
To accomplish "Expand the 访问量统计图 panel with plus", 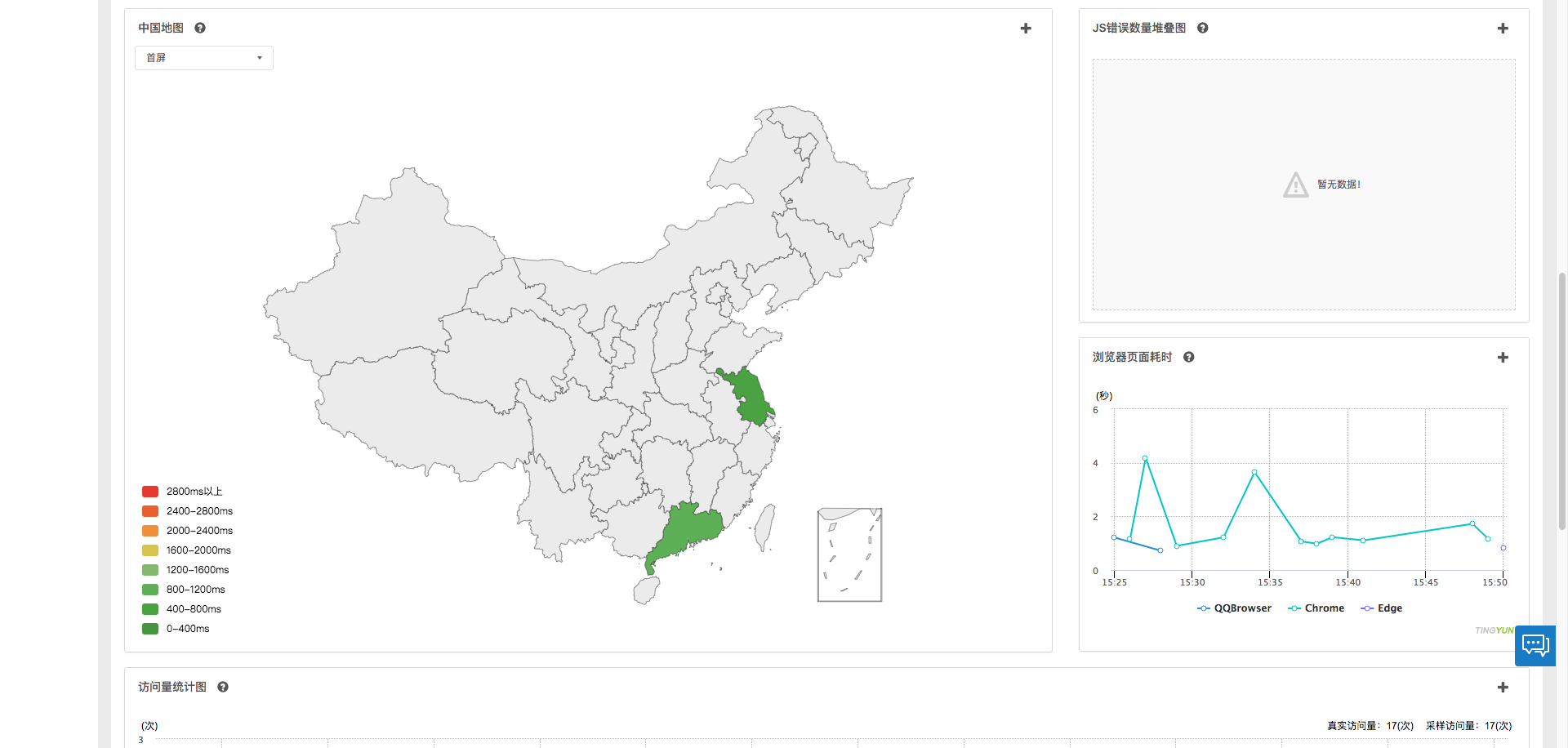I will tap(1503, 688).
